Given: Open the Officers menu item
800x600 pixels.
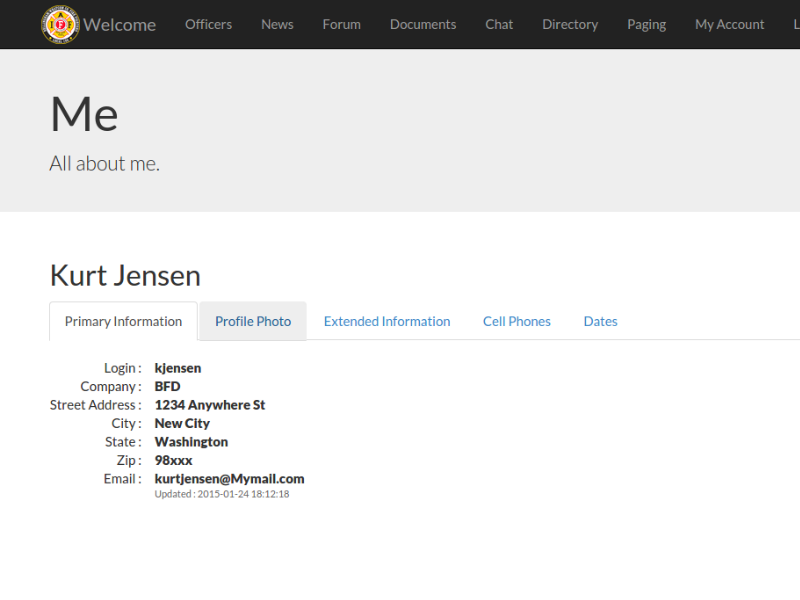Looking at the screenshot, I should click(x=208, y=24).
